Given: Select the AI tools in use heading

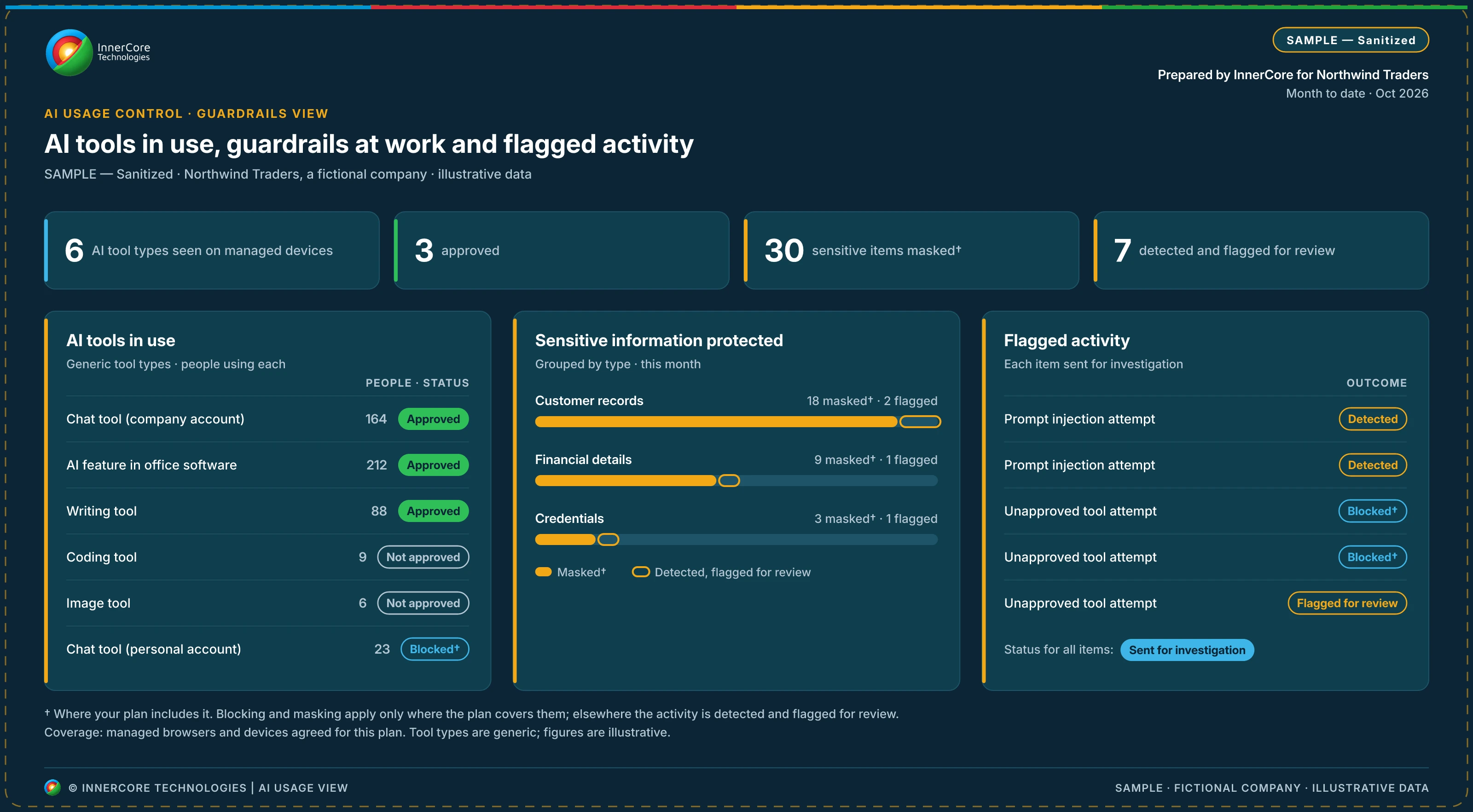Looking at the screenshot, I should click(121, 341).
